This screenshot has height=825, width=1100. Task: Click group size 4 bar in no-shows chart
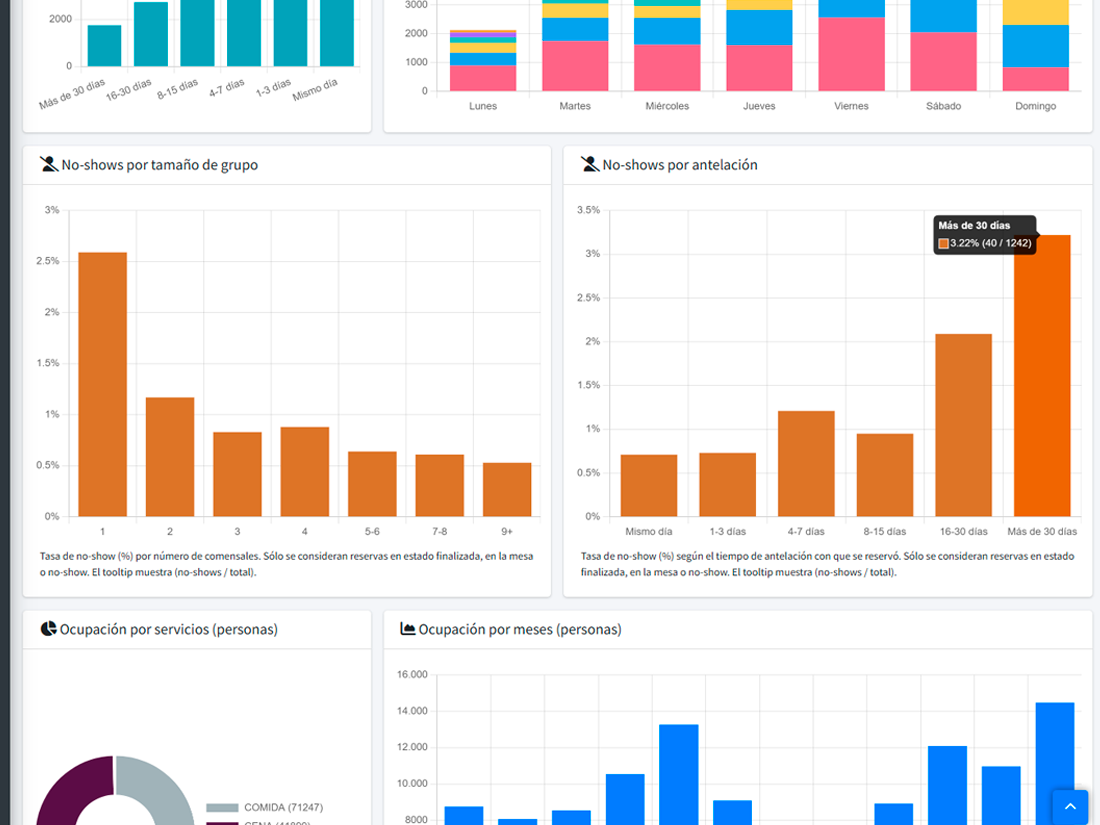304,471
